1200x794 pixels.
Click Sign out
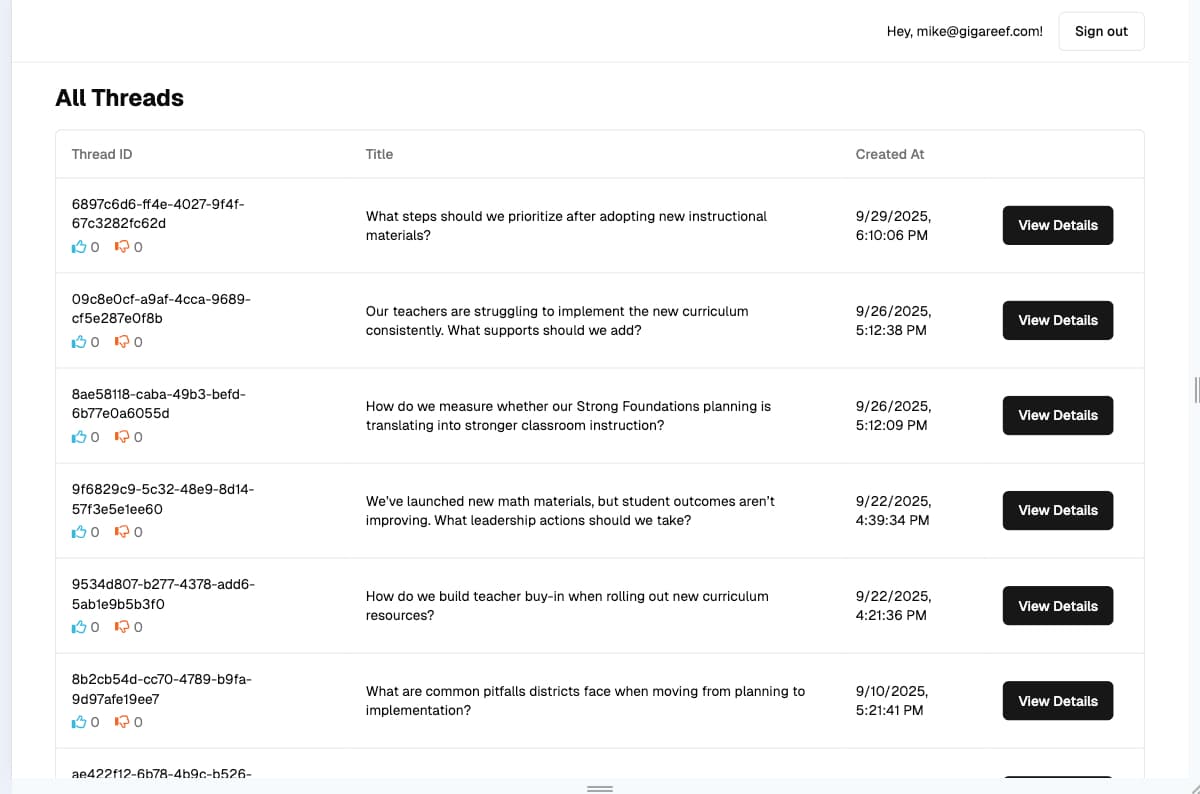1101,31
